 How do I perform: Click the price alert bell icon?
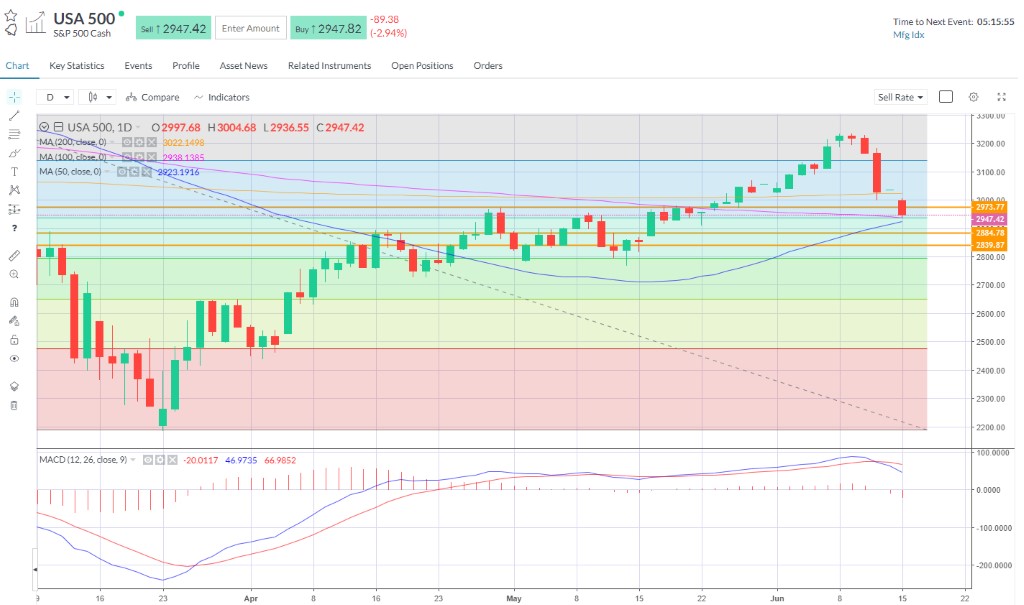pyautogui.click(x=11, y=30)
